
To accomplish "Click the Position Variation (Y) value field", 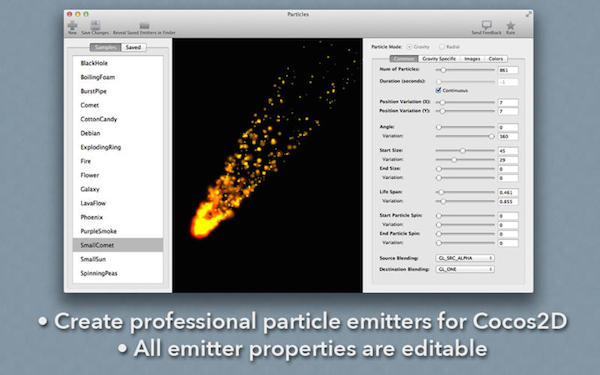I will tap(508, 111).
